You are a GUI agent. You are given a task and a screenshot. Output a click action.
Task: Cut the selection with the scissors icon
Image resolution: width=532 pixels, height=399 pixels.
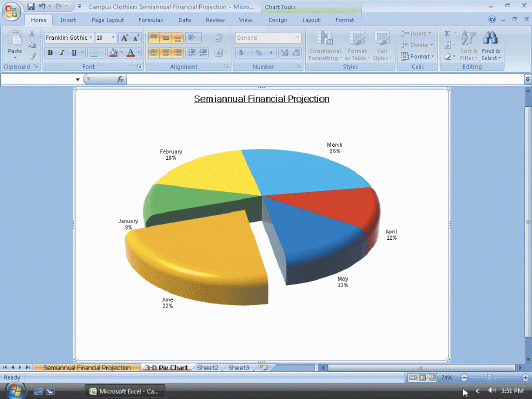coord(32,34)
